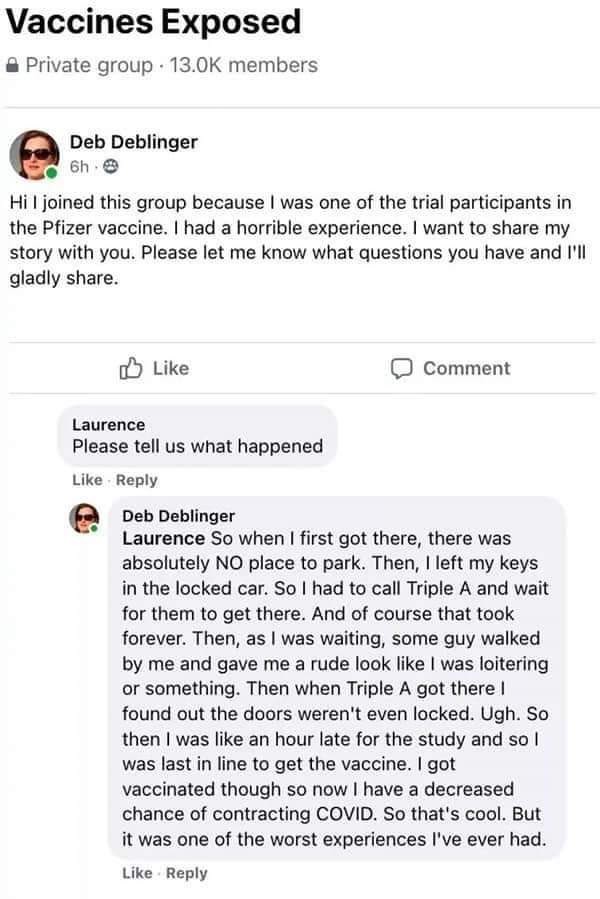Reply to Laurence's comment
600x899 pixels.
pyautogui.click(x=137, y=480)
